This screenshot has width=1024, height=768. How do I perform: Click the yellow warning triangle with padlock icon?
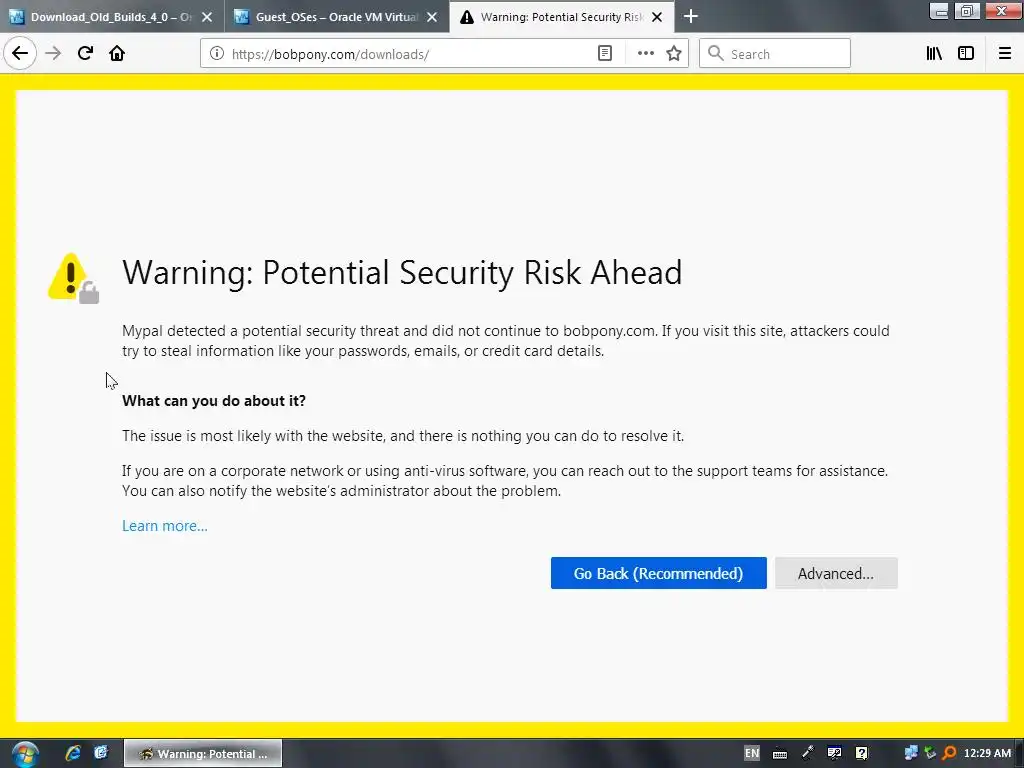tap(73, 279)
